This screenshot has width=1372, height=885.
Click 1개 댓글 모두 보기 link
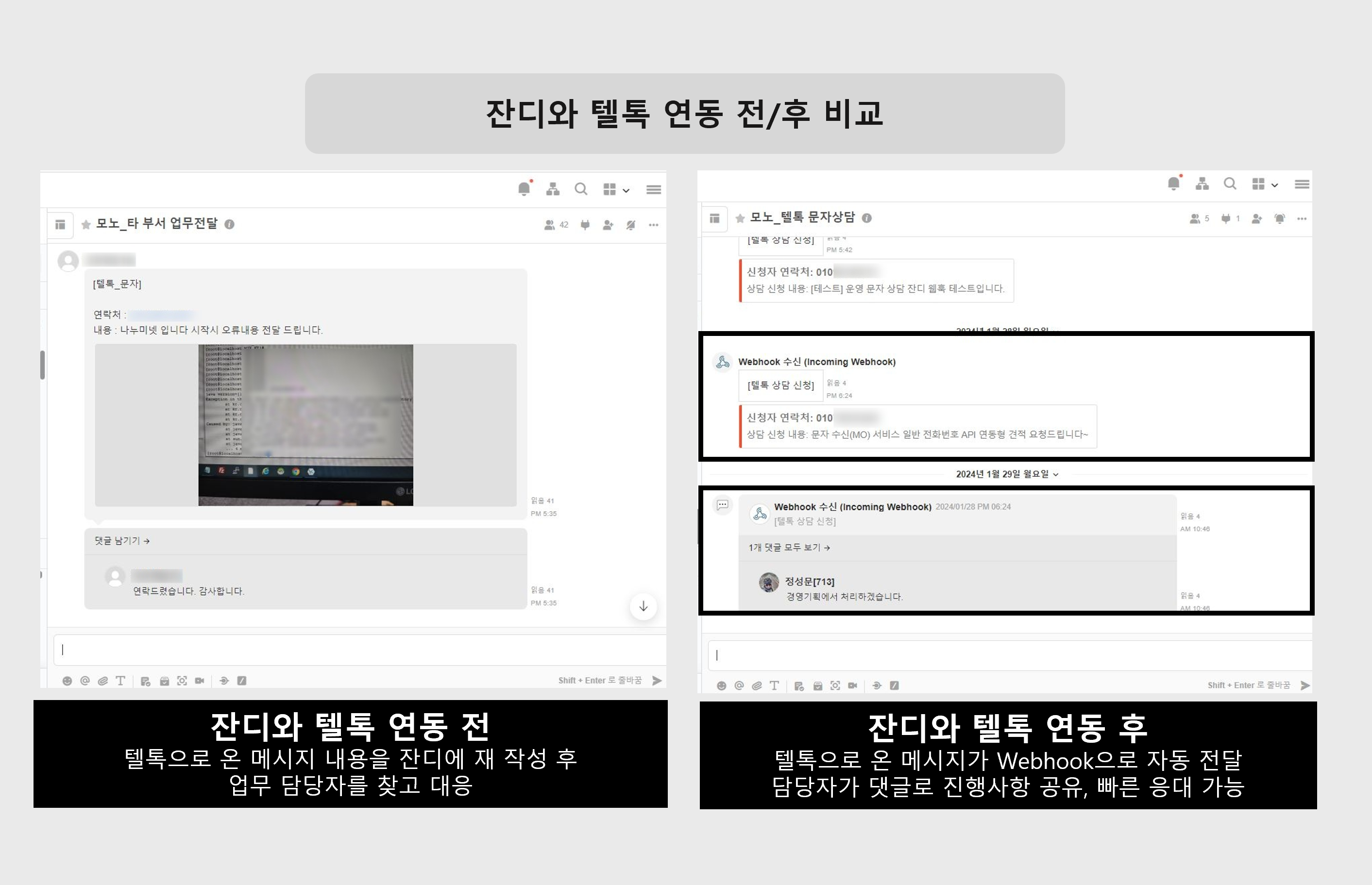789,548
